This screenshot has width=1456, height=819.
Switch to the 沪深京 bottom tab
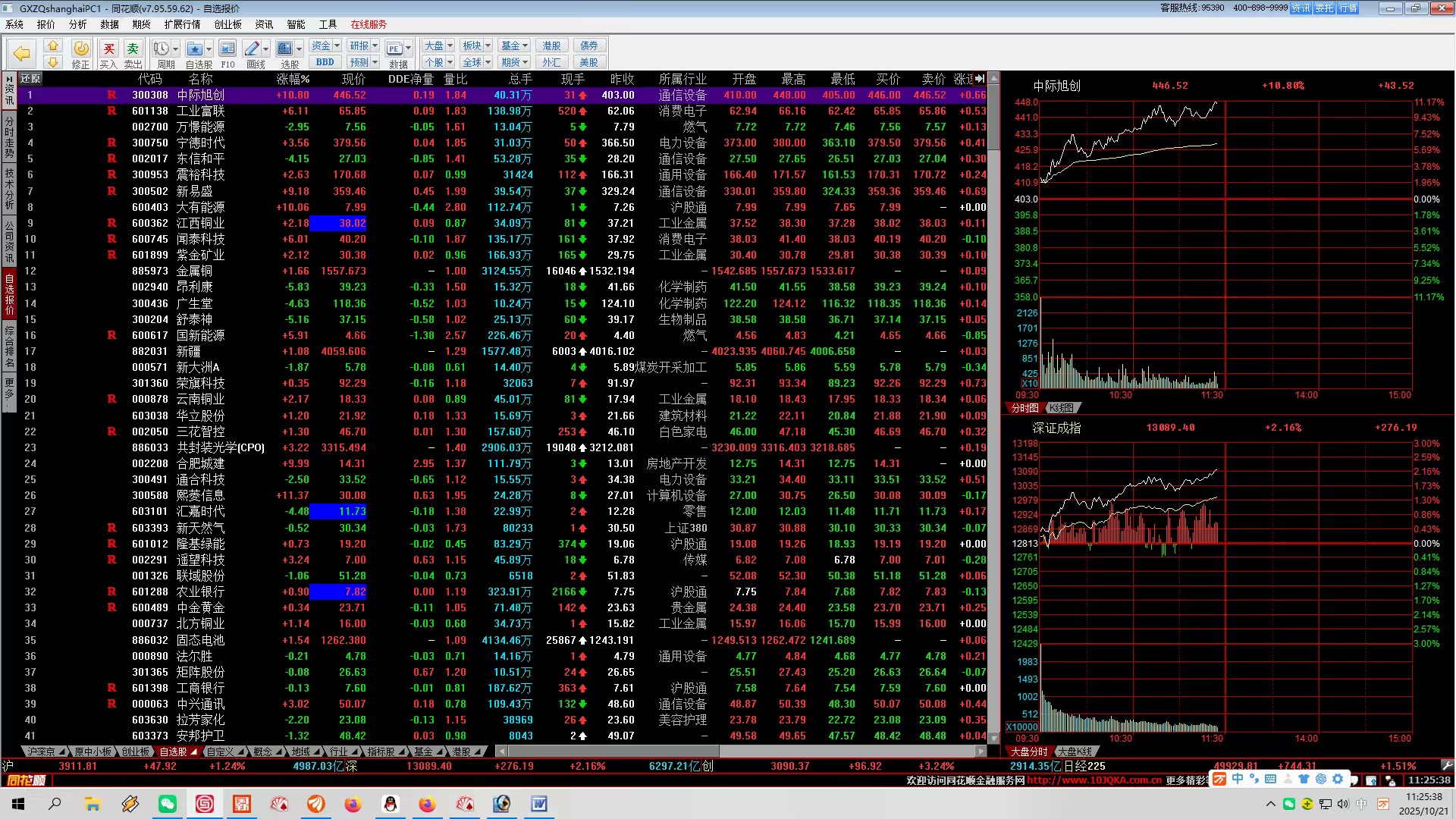tap(41, 752)
